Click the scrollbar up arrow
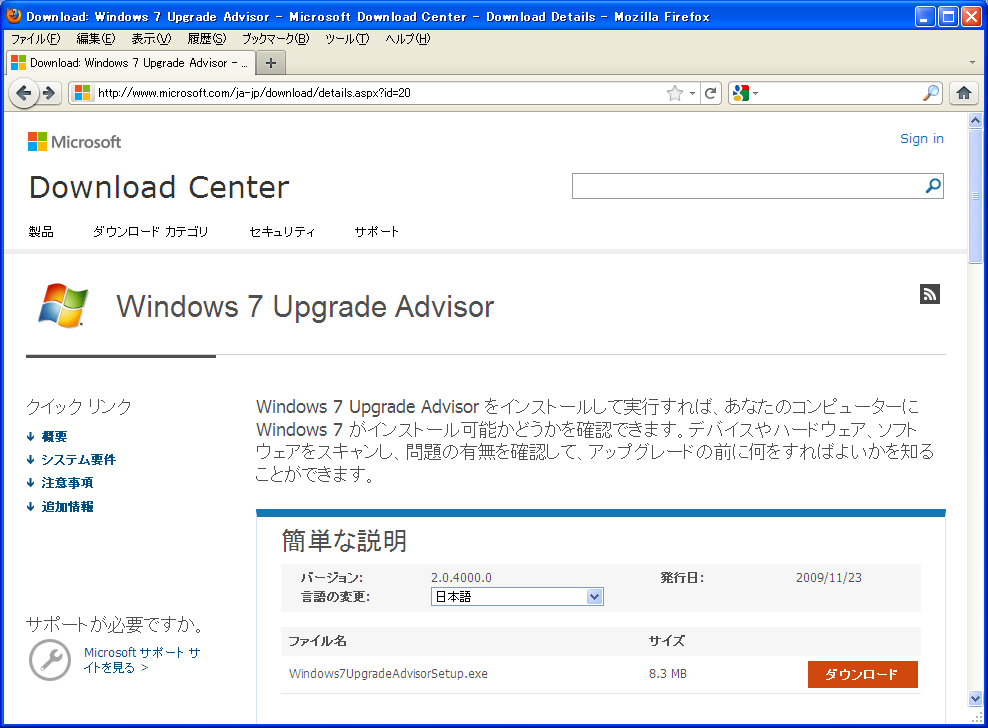 click(x=975, y=120)
